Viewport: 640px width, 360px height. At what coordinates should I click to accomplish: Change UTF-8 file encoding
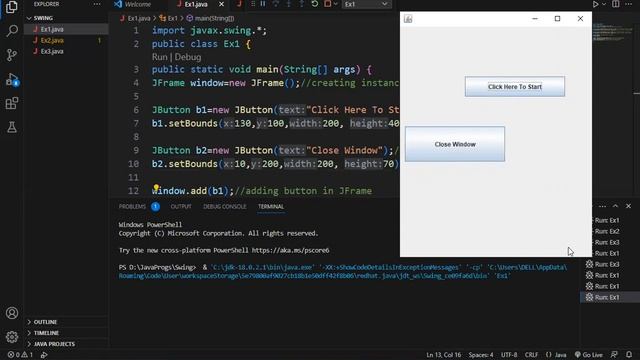coord(509,355)
